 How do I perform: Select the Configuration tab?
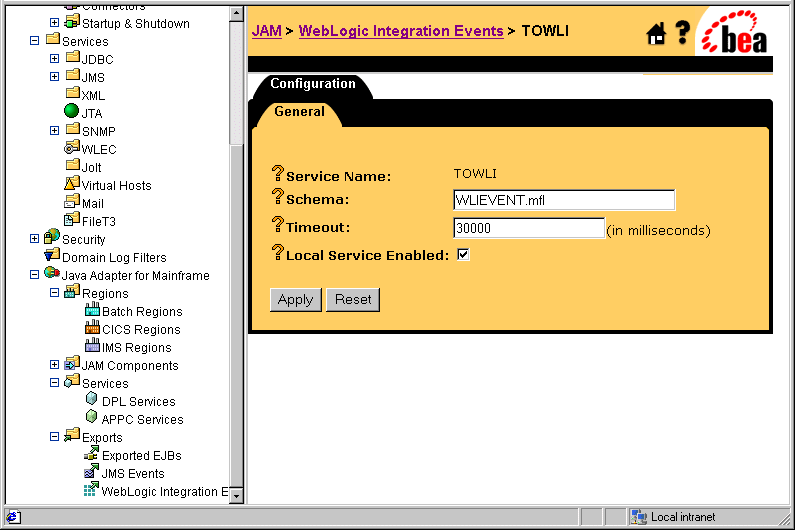[313, 84]
